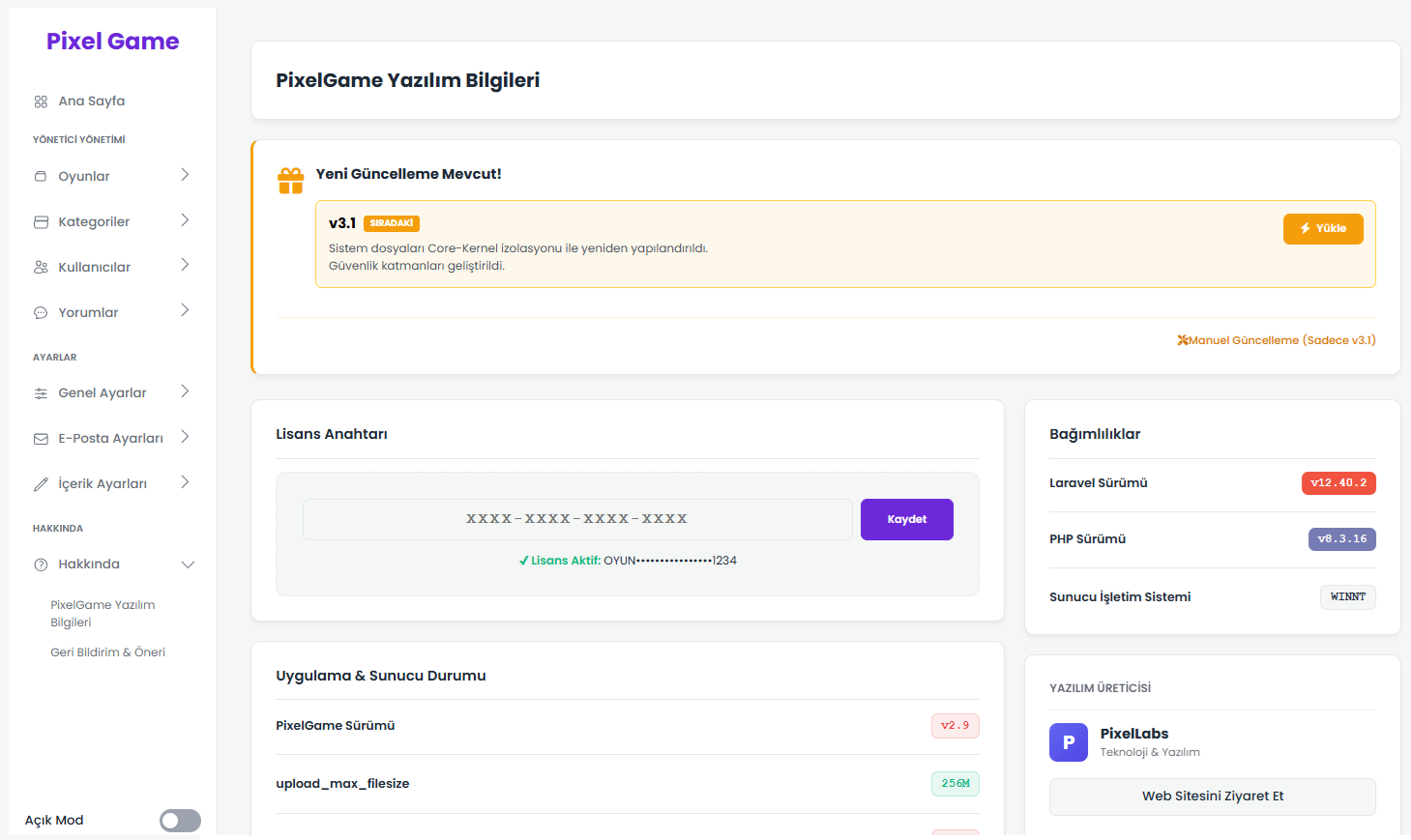Click the orange gift box update icon
Viewport: 1411px width, 840px height.
[291, 181]
